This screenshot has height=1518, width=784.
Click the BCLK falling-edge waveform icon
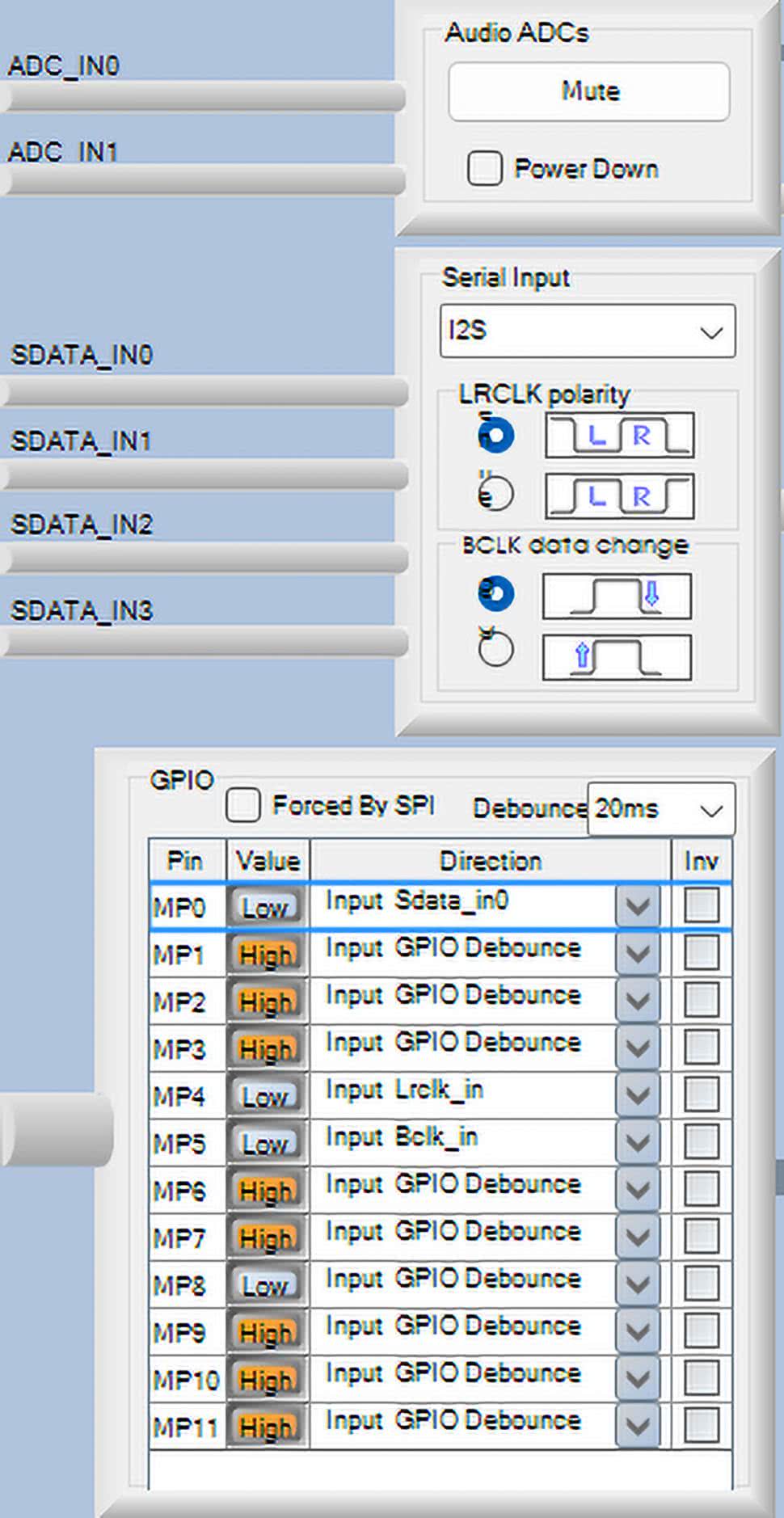[617, 597]
